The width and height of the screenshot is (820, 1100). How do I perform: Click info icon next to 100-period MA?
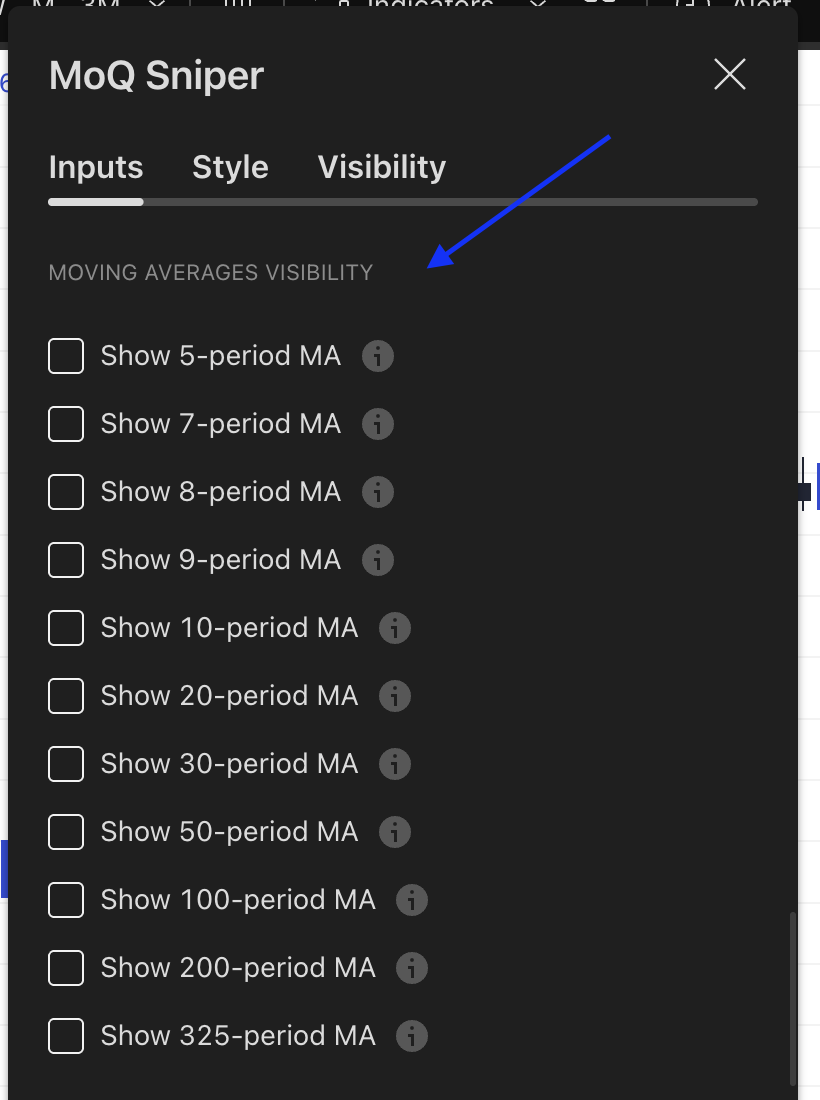pyautogui.click(x=412, y=900)
